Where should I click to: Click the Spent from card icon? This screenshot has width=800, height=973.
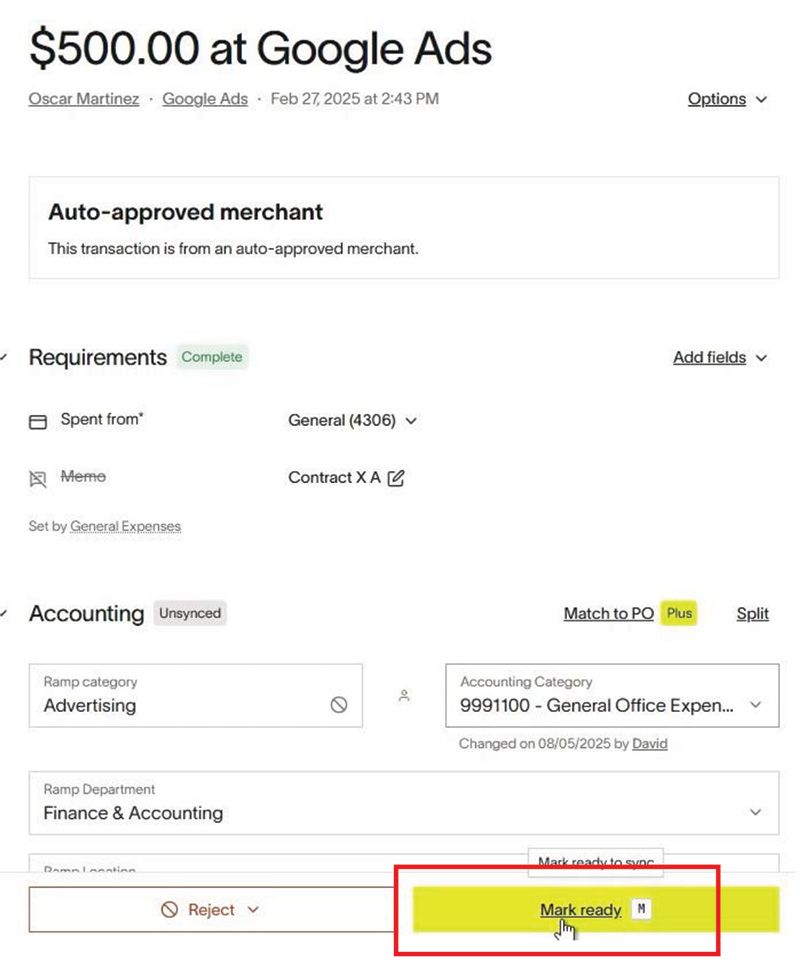click(x=38, y=422)
